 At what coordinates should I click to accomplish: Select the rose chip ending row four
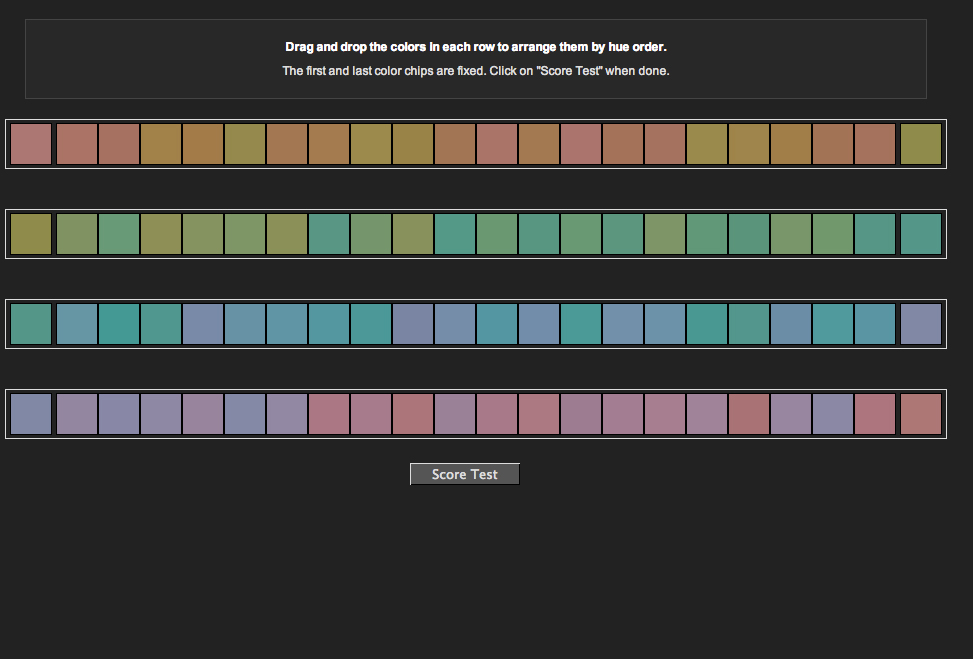[922, 413]
